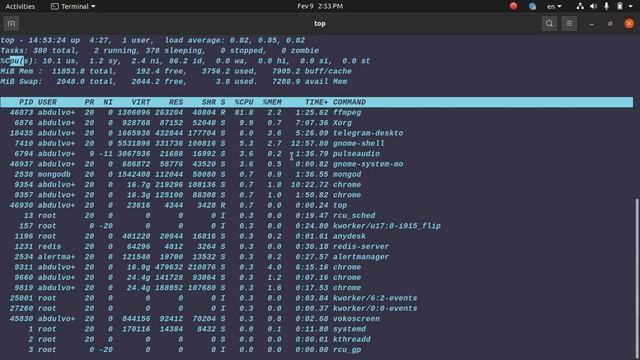
Task: Select the pulseaudio process name
Action: tap(356, 154)
